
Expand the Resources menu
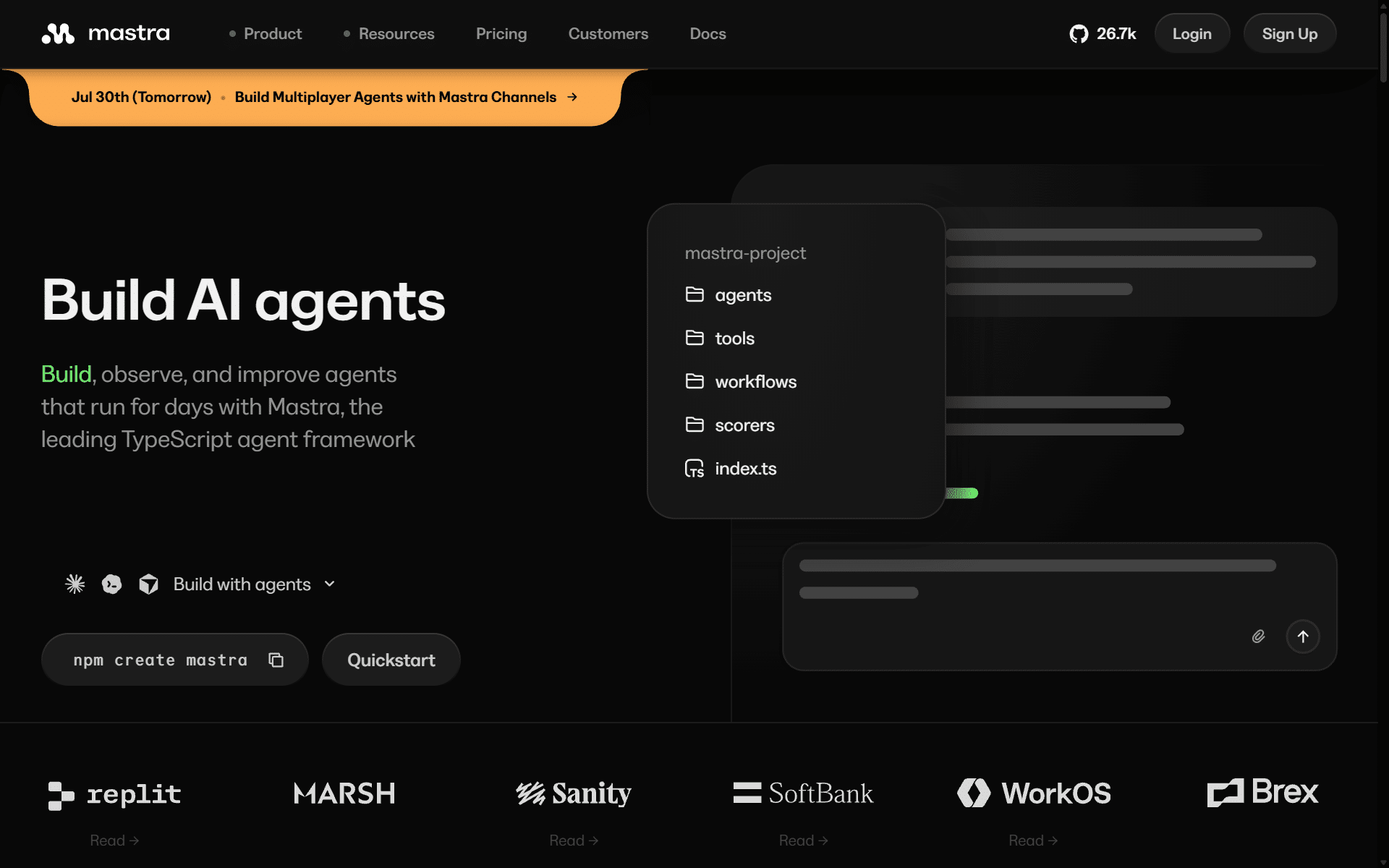click(x=389, y=34)
